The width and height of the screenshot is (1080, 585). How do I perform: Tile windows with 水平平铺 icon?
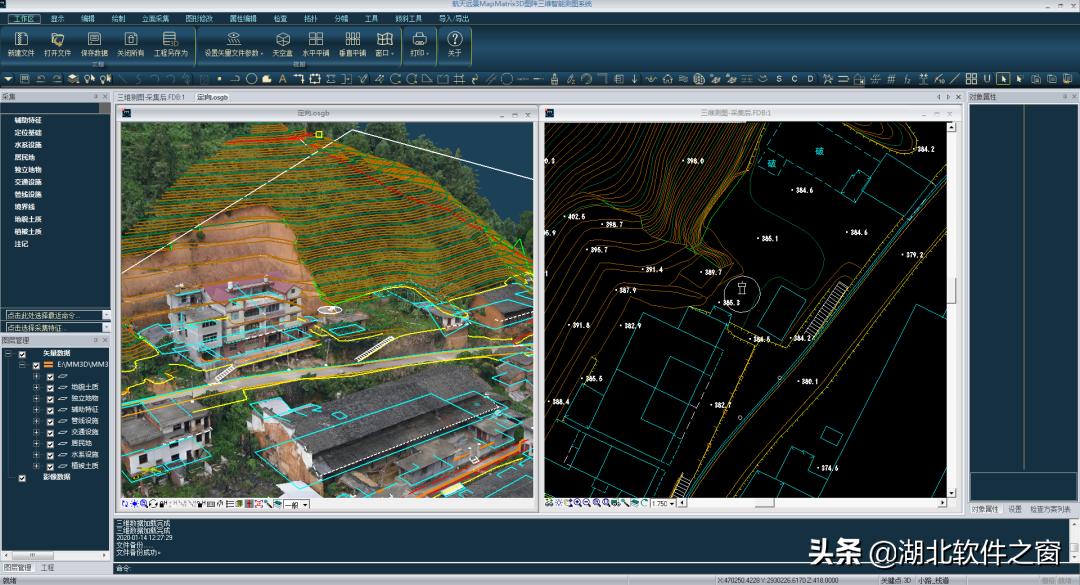tap(315, 40)
